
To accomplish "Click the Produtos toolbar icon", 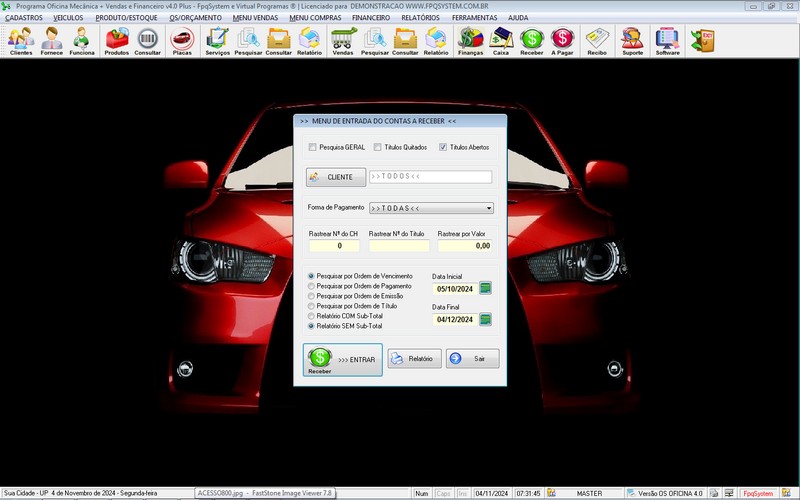I will (x=117, y=41).
